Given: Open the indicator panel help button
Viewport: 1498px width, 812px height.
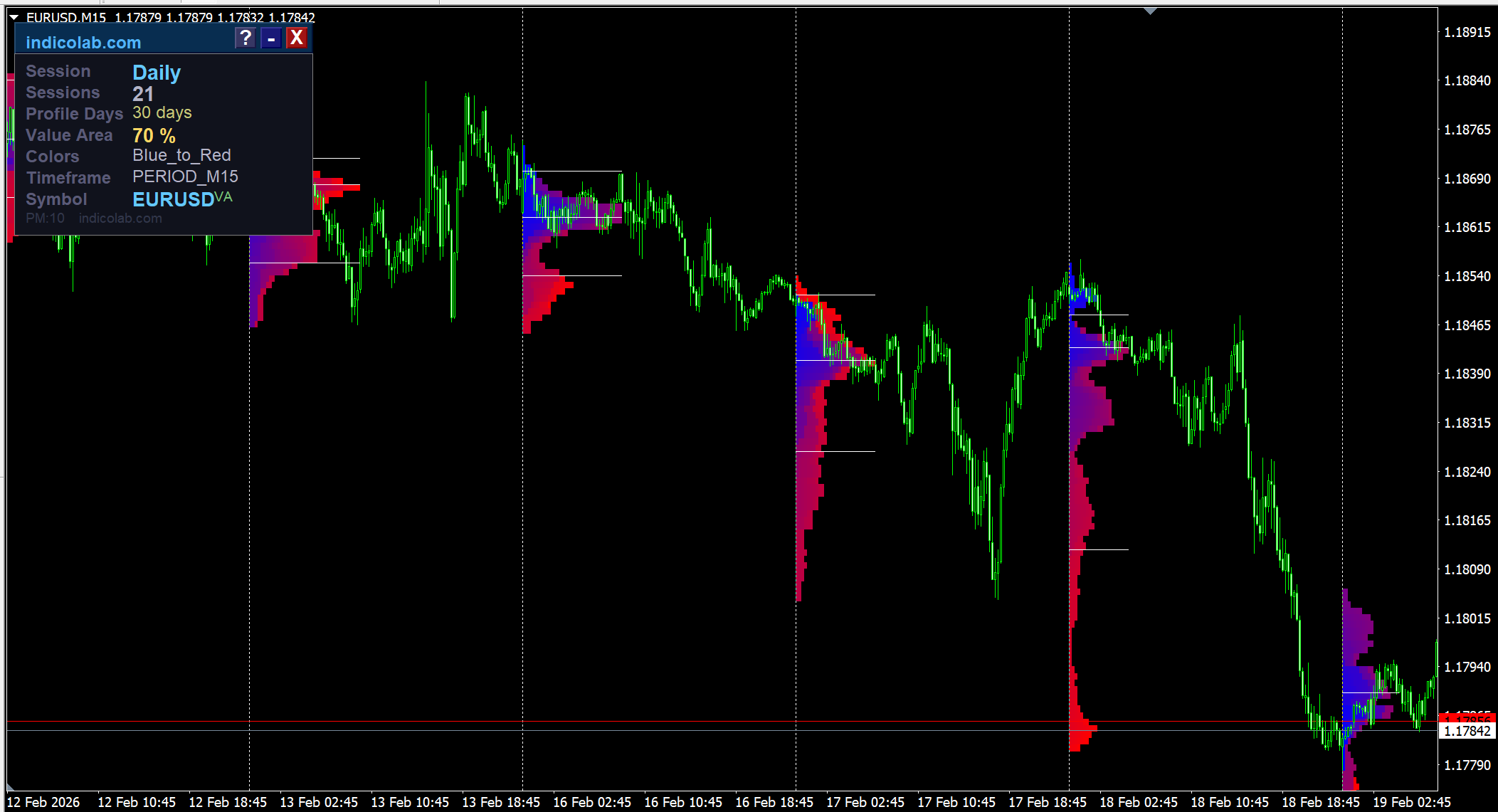Looking at the screenshot, I should point(245,38).
